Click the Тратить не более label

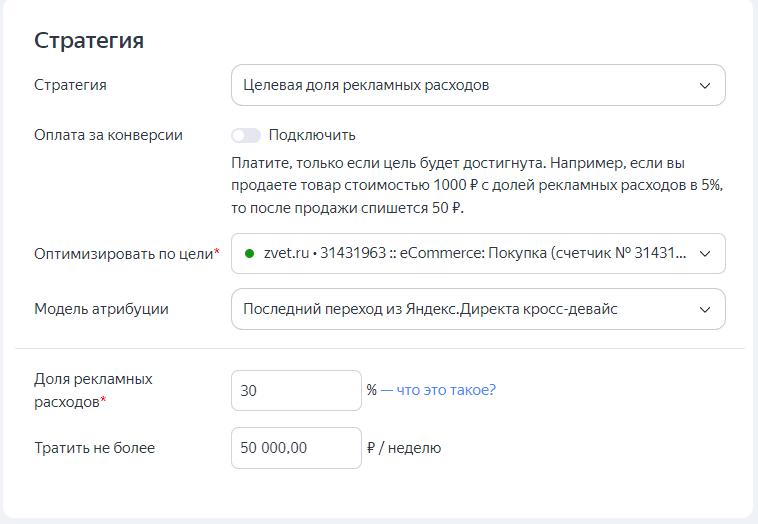tap(94, 448)
